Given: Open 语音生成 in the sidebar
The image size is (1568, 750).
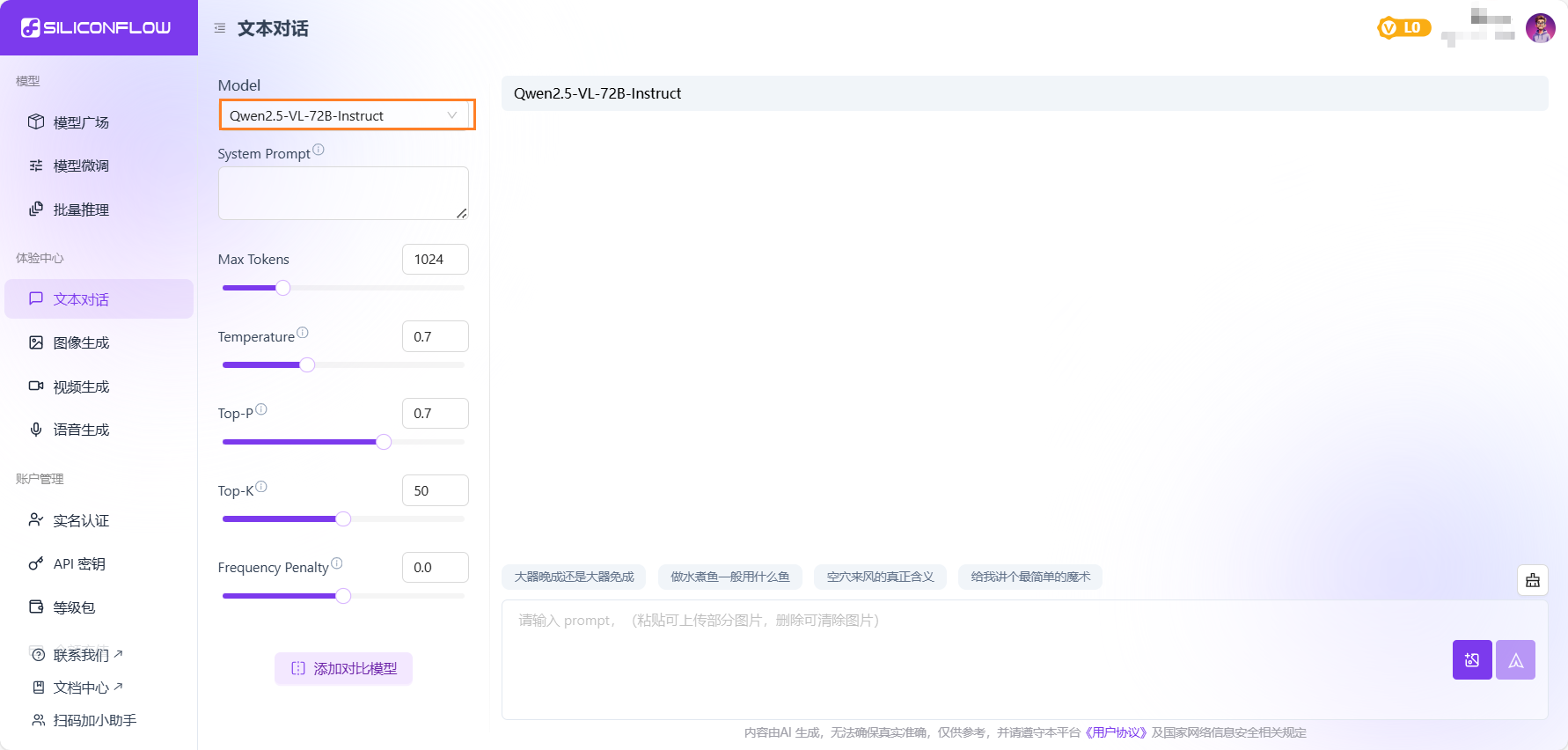Looking at the screenshot, I should 99,430.
